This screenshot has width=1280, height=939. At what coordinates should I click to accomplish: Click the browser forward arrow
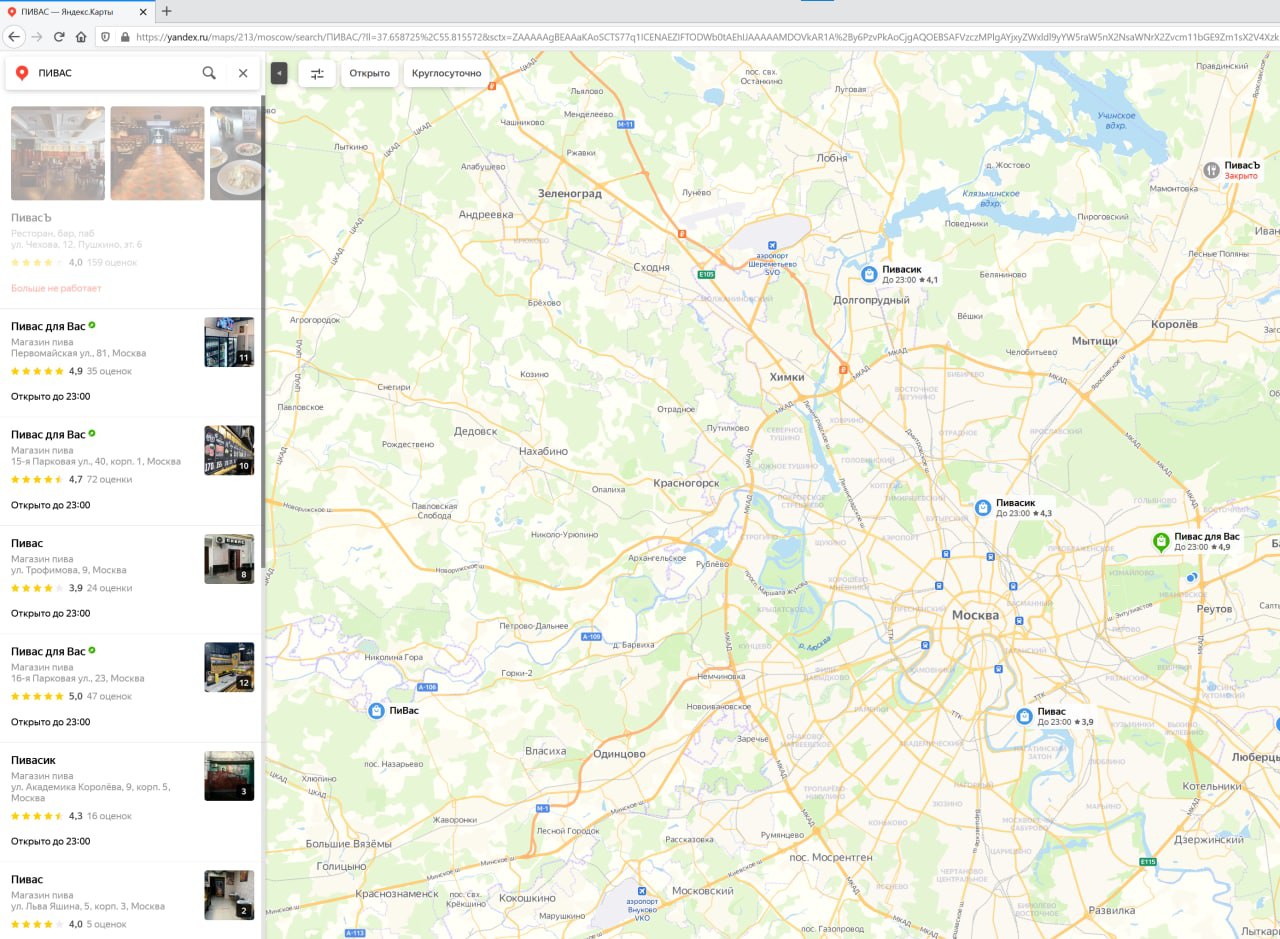click(37, 36)
